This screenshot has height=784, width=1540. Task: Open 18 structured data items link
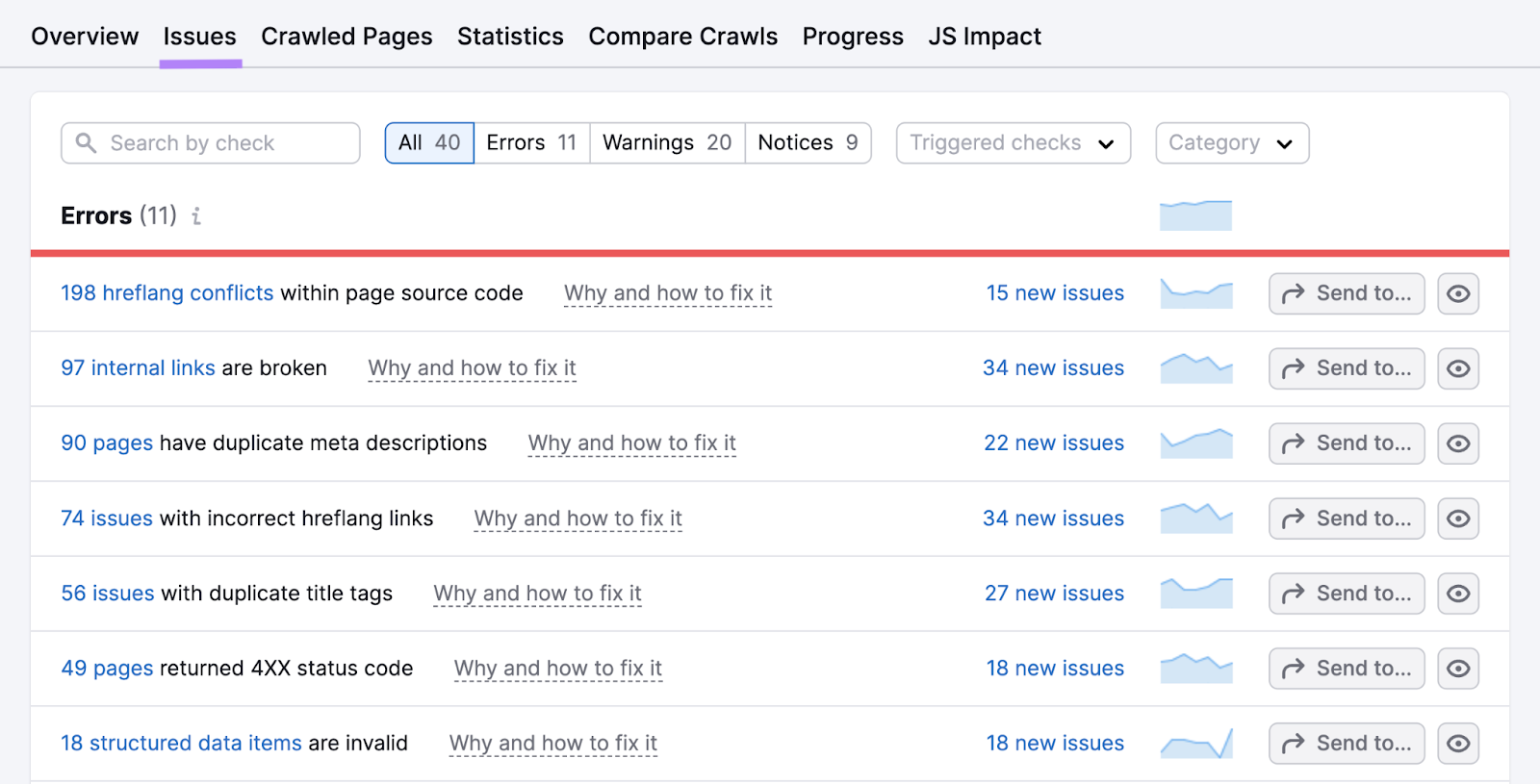181,744
